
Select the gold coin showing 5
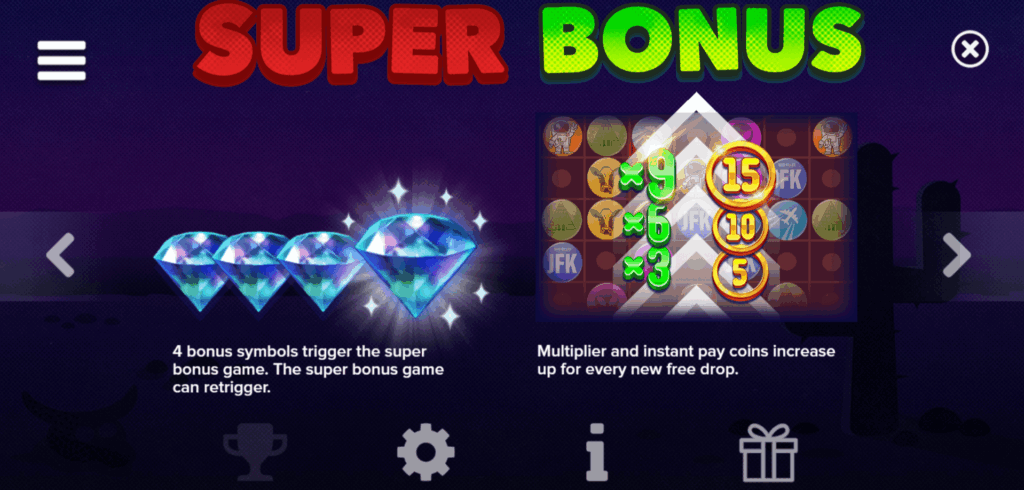click(739, 274)
